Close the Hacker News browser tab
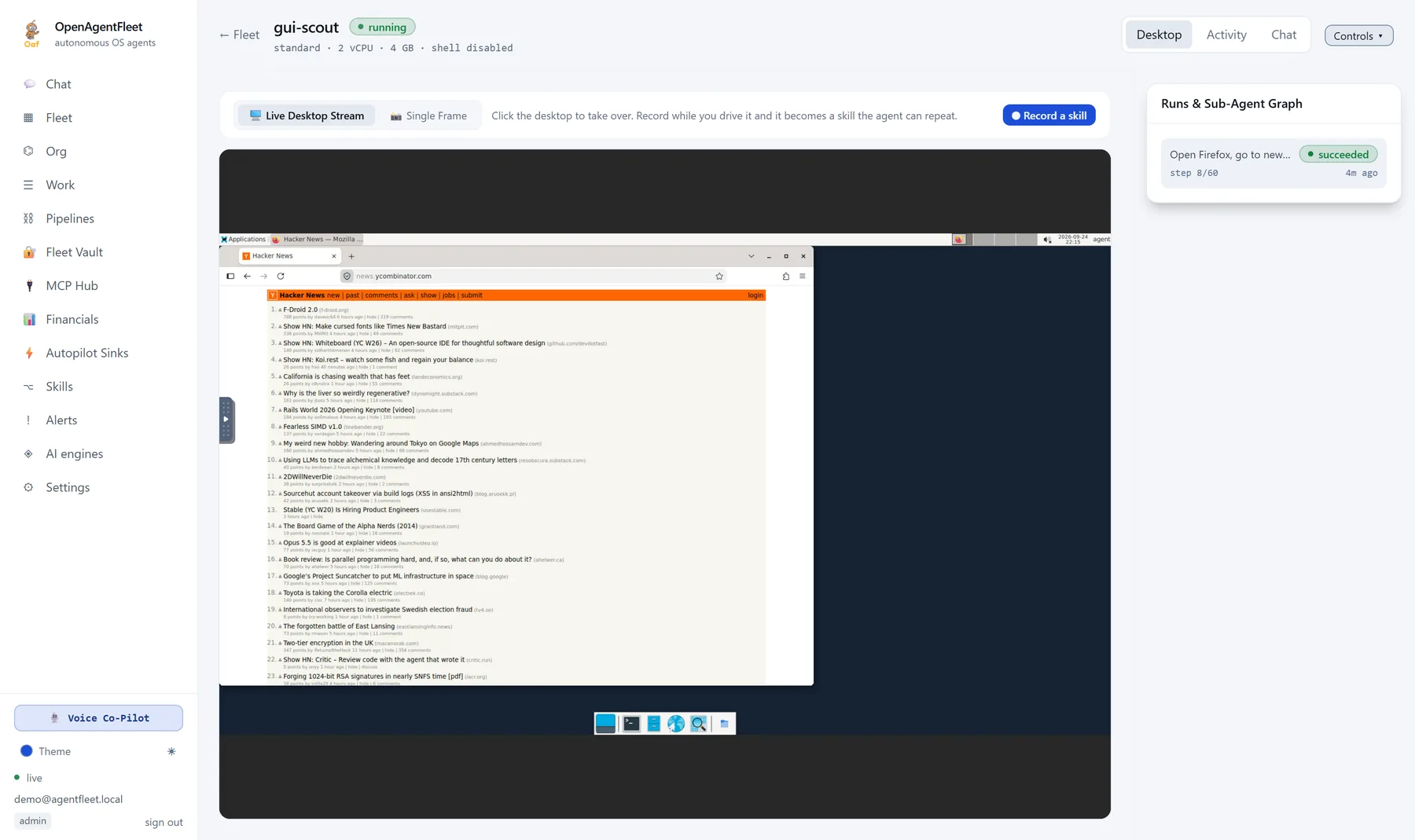Image resolution: width=1415 pixels, height=840 pixels. tap(334, 256)
